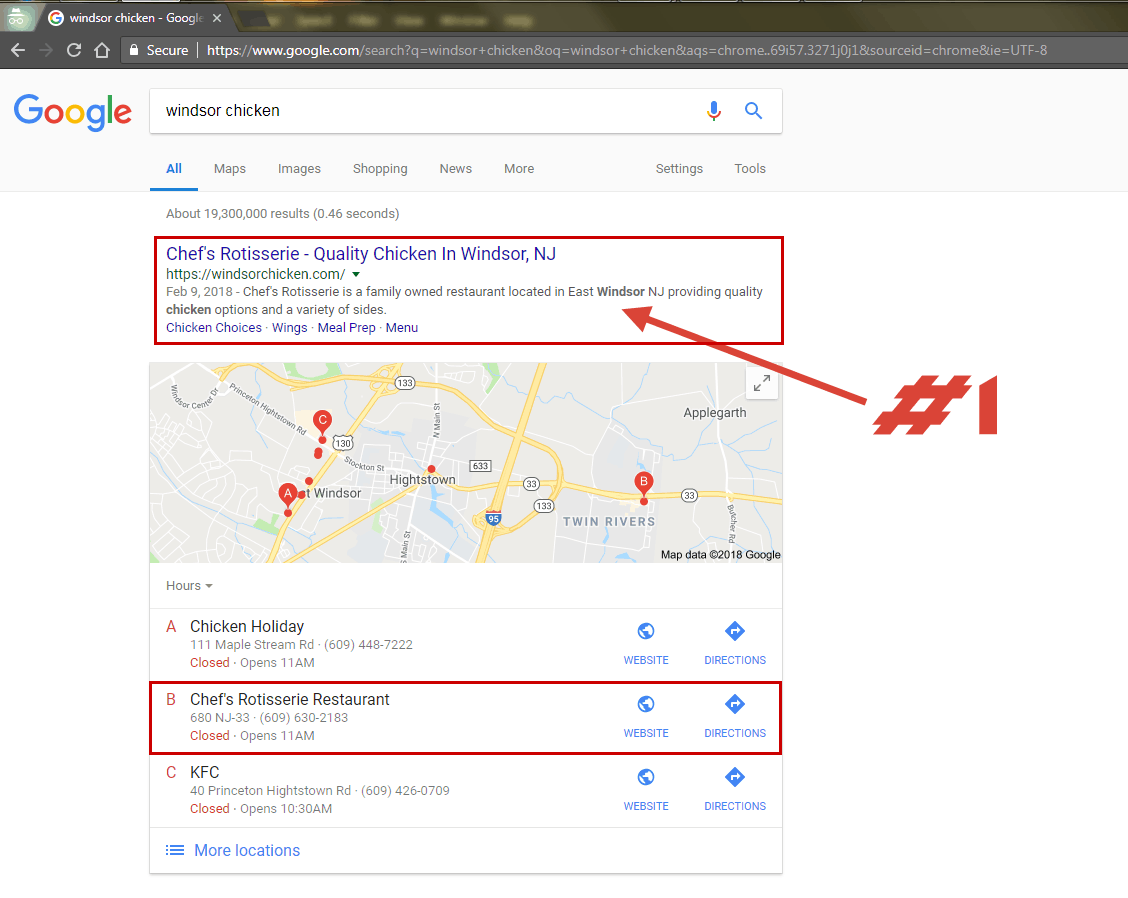Open the Chicken Choices sitelink

pos(214,327)
